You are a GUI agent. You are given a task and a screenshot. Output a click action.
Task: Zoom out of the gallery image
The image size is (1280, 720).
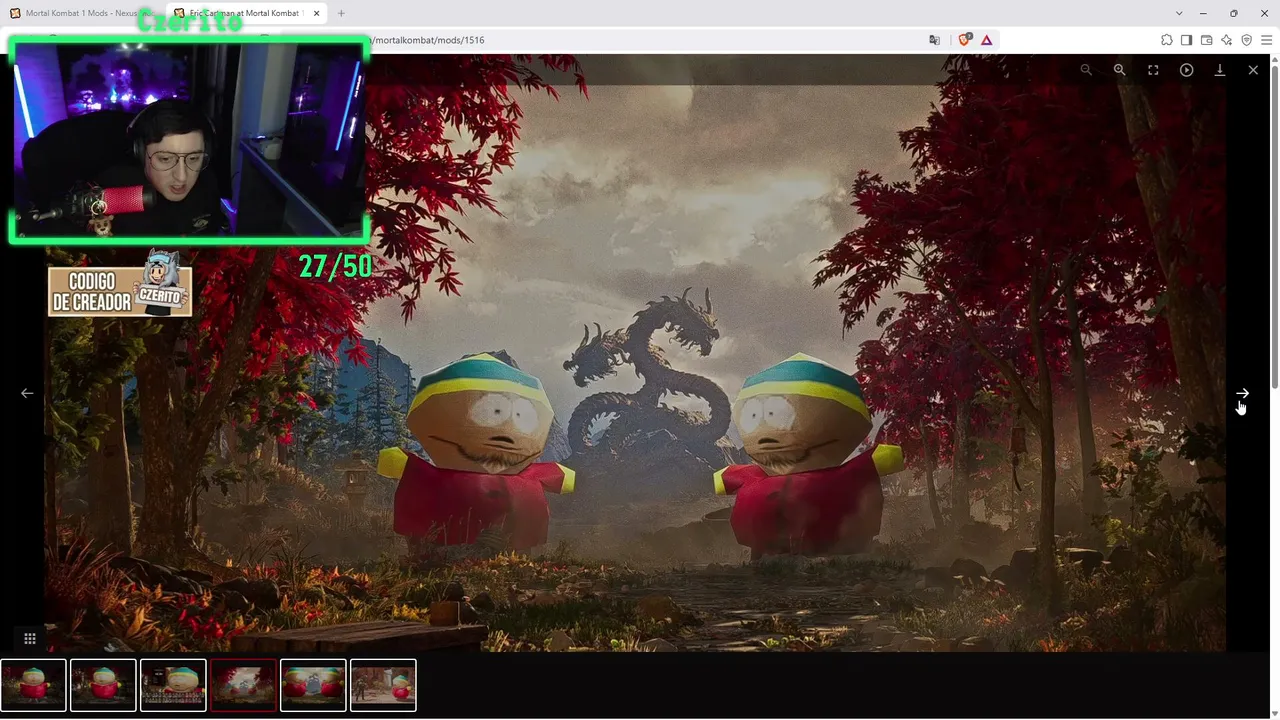click(1086, 70)
